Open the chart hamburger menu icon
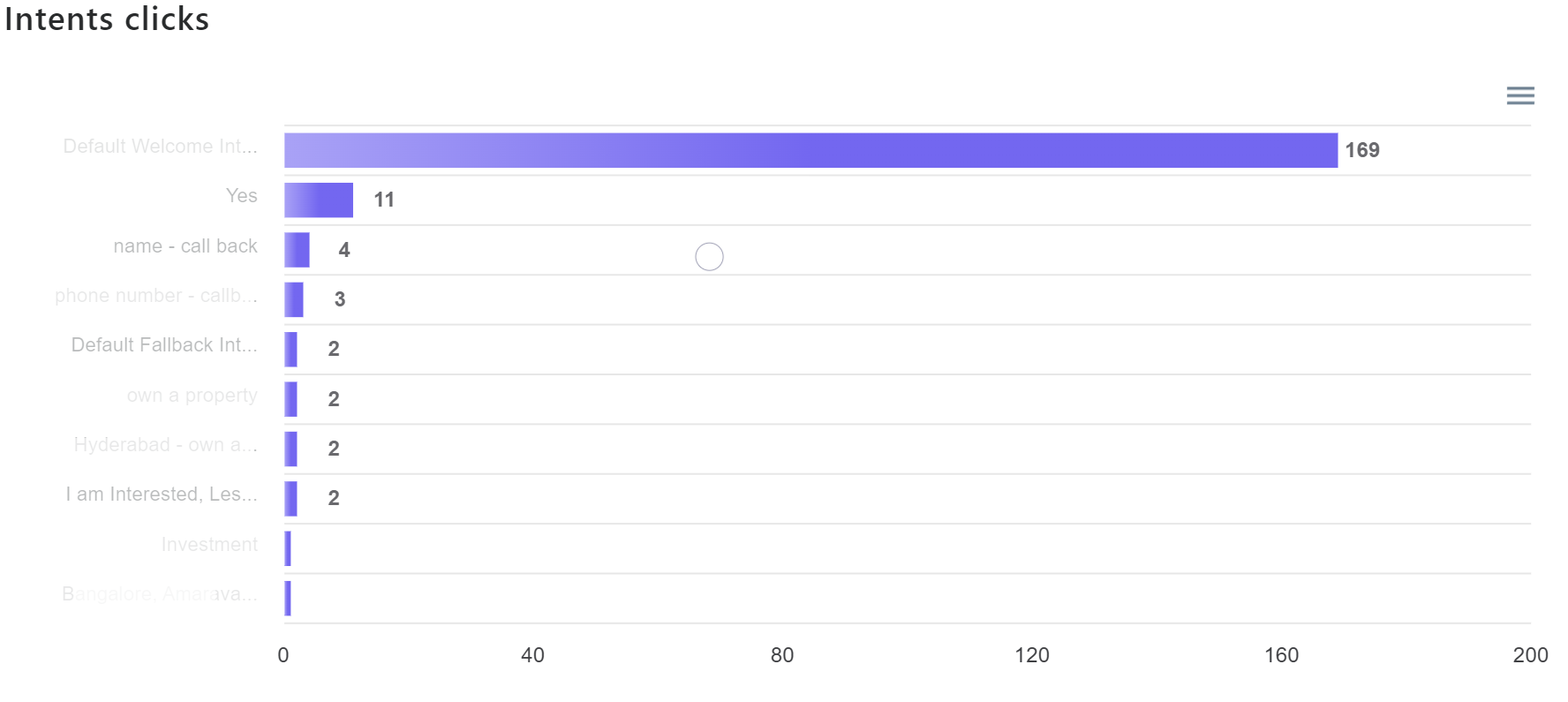Viewport: 1568px width, 702px height. click(1520, 95)
